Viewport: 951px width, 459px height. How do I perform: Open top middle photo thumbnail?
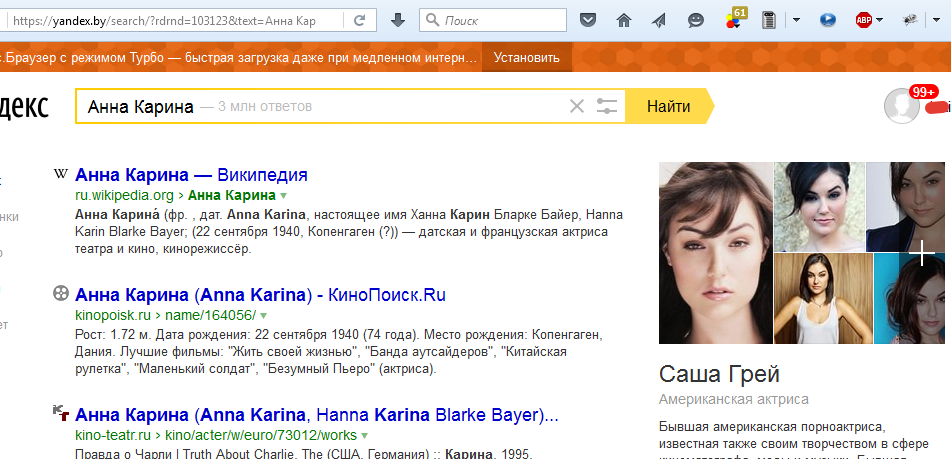(x=819, y=206)
